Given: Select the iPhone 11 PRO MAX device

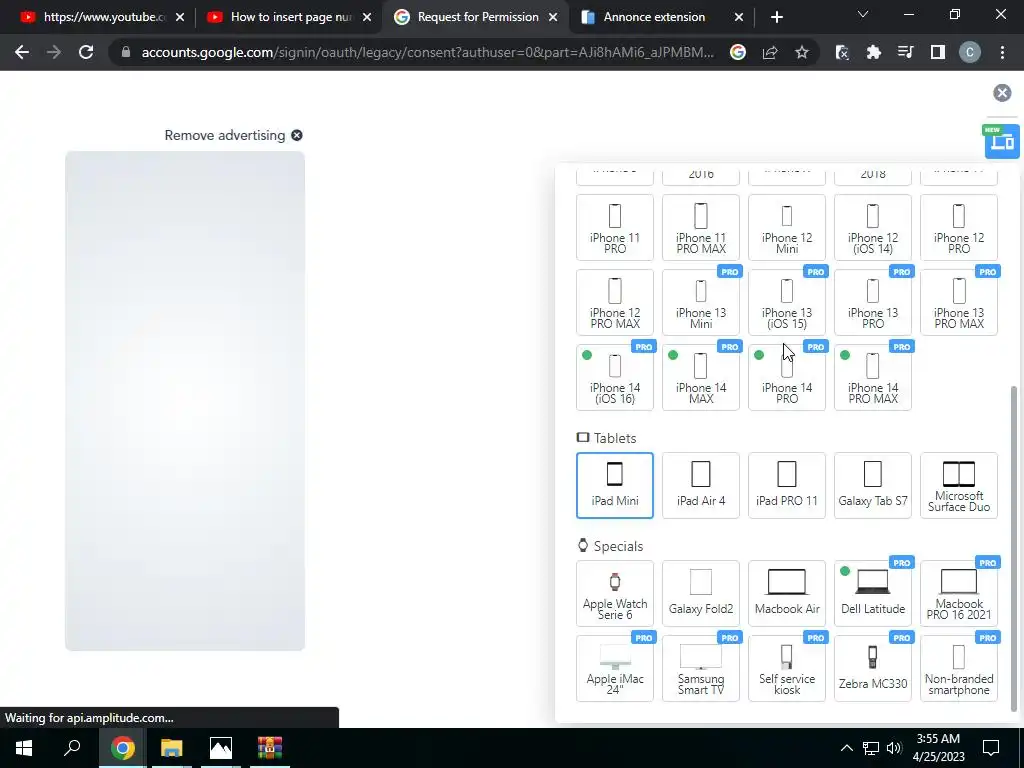Looking at the screenshot, I should coord(701,227).
